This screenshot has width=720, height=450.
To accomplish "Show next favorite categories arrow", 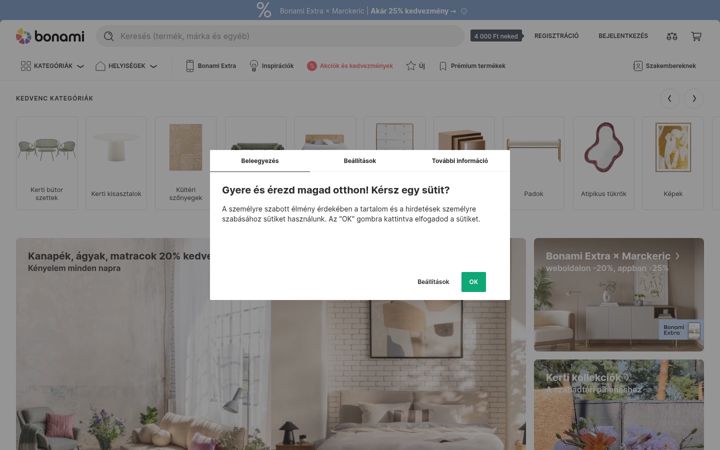I will click(x=694, y=98).
